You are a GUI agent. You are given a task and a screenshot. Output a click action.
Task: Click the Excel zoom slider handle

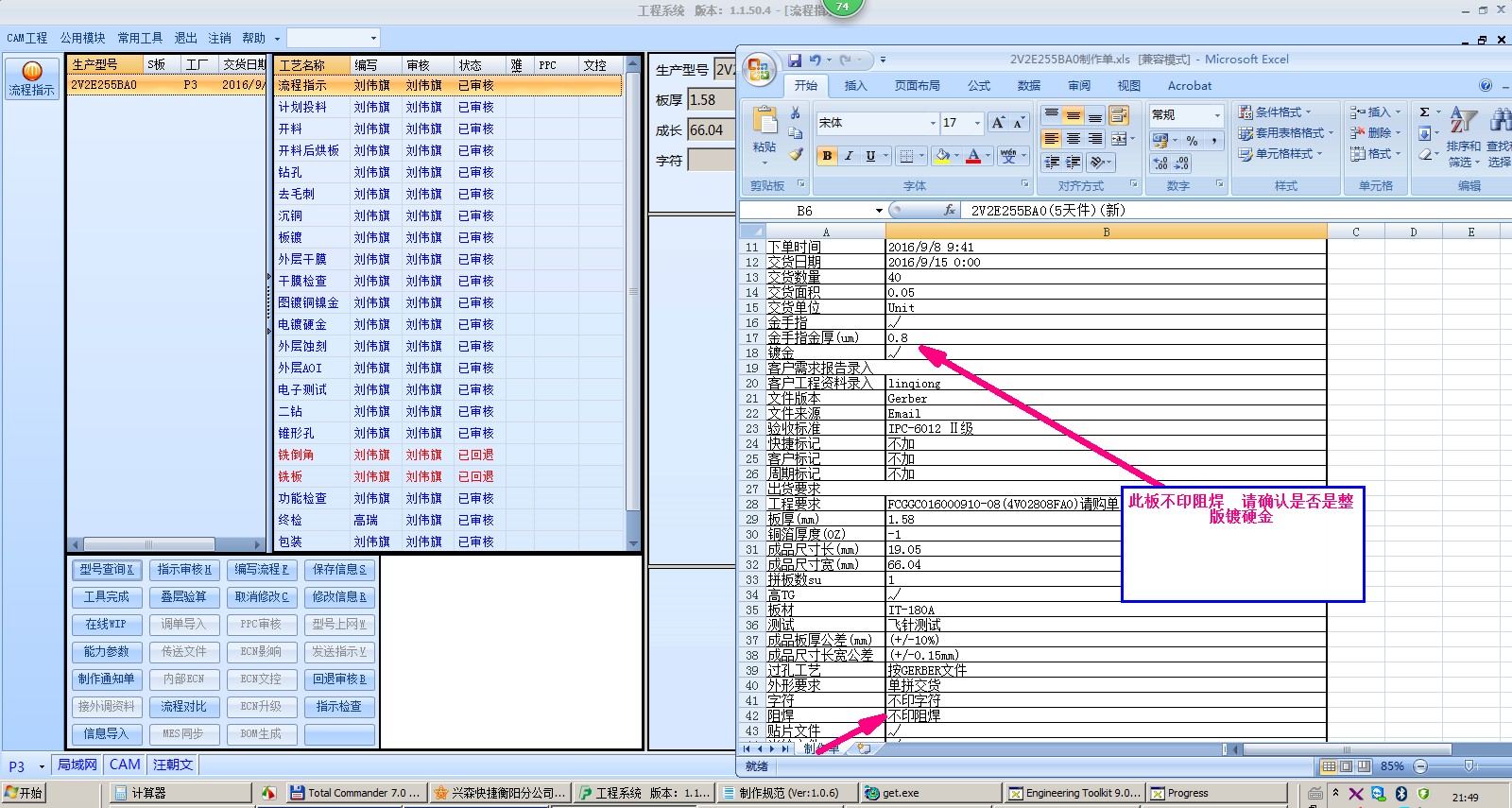1468,765
